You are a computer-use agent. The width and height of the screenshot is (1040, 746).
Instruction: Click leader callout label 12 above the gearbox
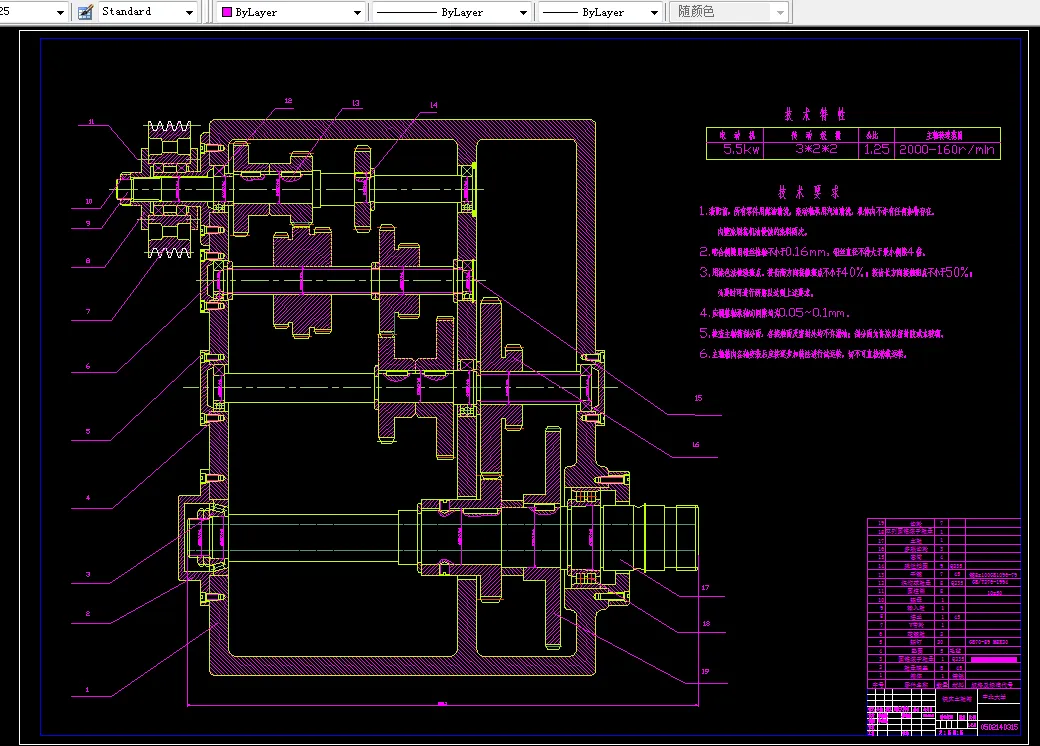(x=289, y=101)
